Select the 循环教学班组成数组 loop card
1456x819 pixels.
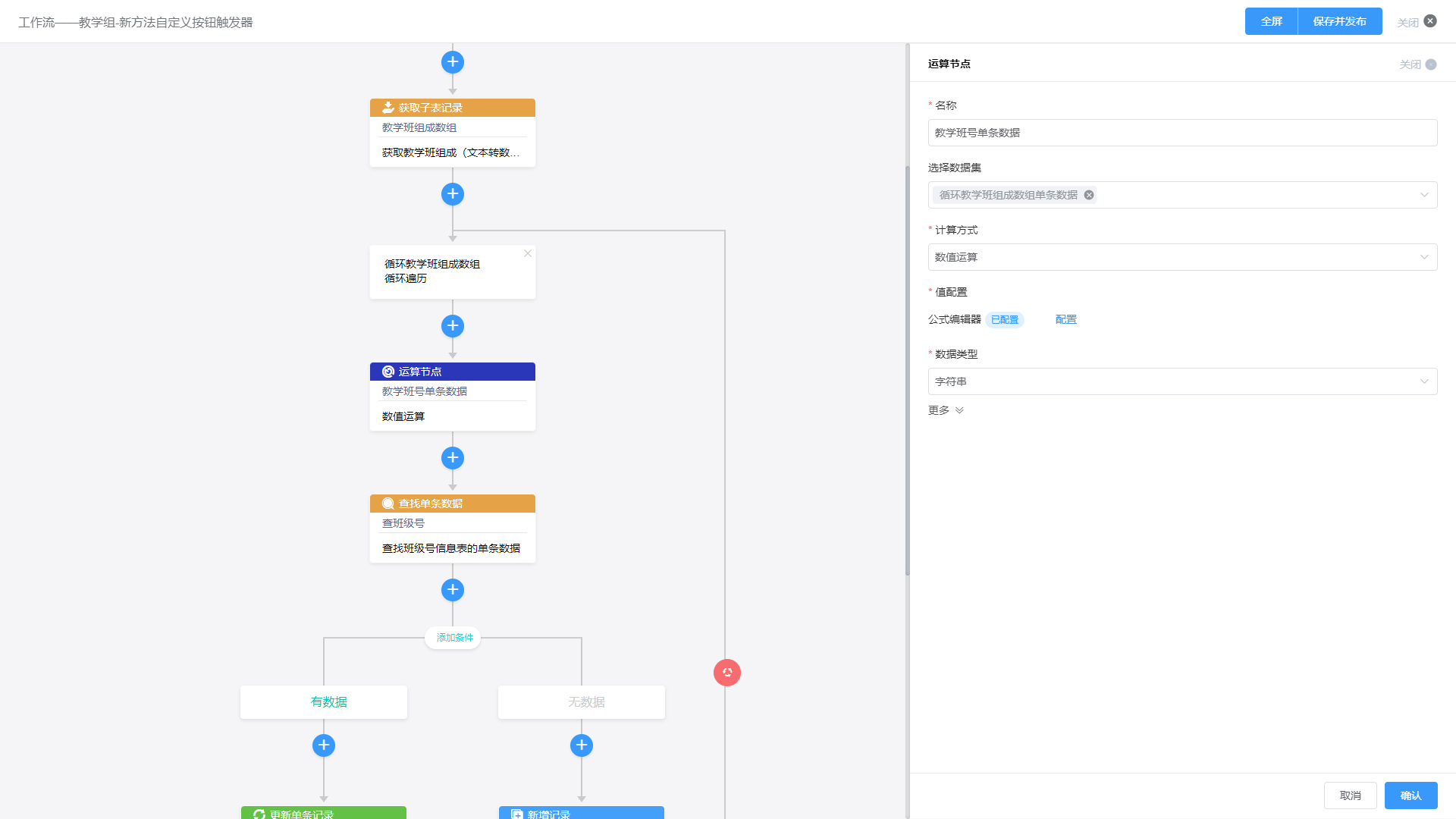453,271
